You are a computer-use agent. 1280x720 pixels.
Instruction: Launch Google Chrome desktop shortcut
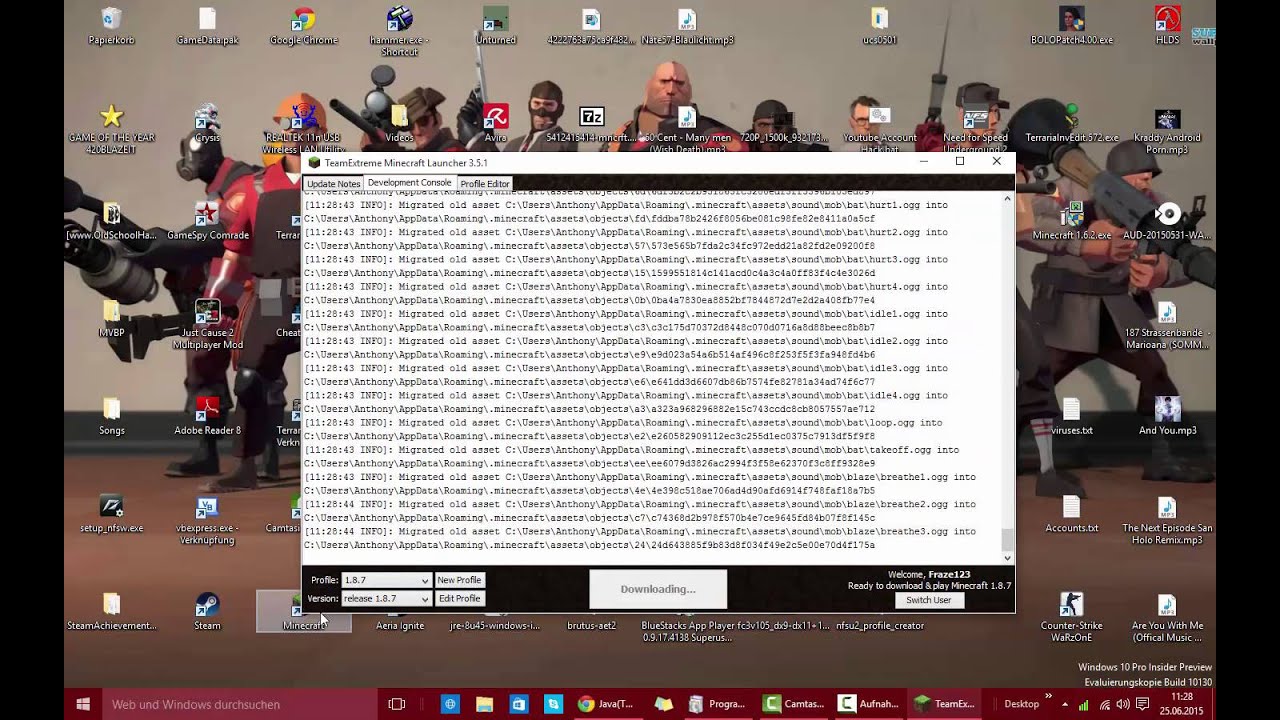tap(304, 26)
